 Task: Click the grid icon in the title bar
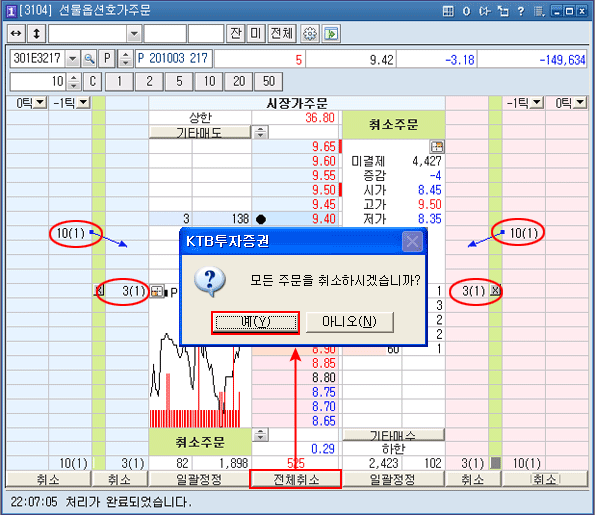(448, 11)
